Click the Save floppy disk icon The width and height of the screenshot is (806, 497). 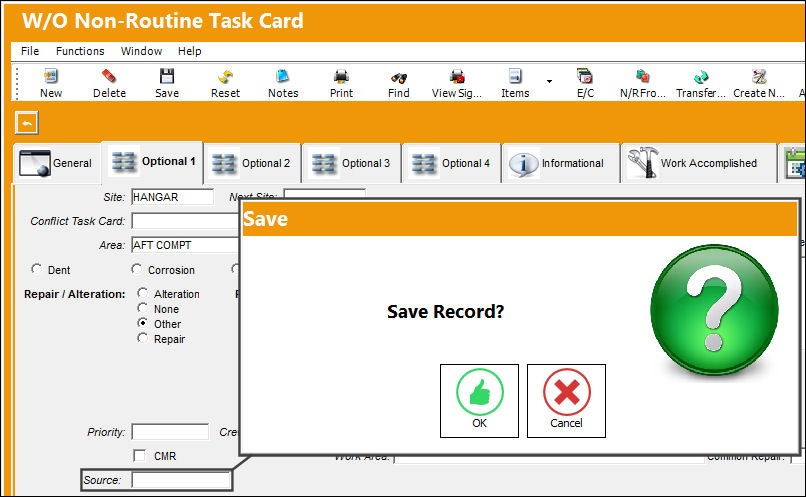[x=167, y=77]
